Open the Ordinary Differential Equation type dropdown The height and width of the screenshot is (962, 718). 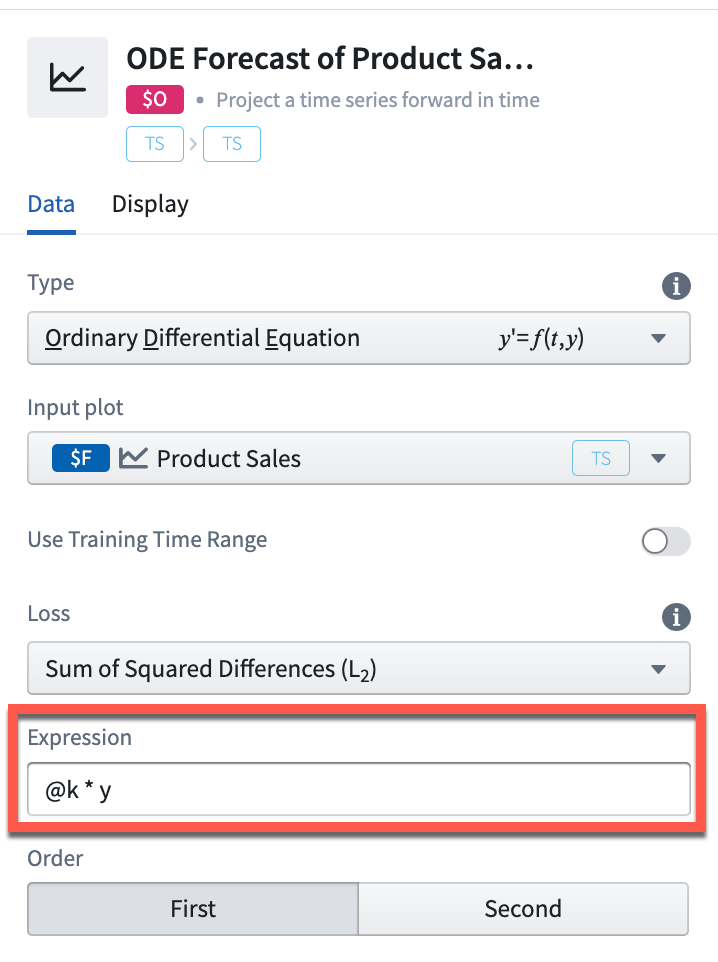click(x=359, y=338)
